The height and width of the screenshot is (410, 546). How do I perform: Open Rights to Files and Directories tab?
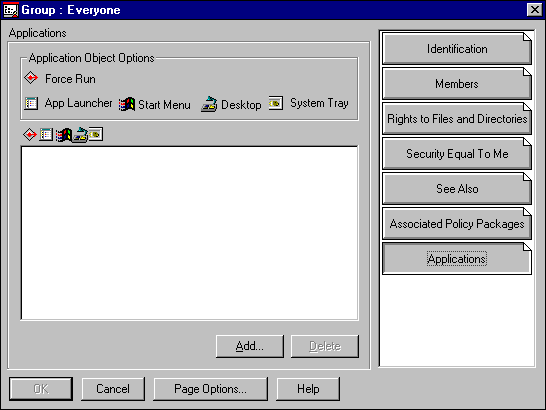[x=457, y=118]
